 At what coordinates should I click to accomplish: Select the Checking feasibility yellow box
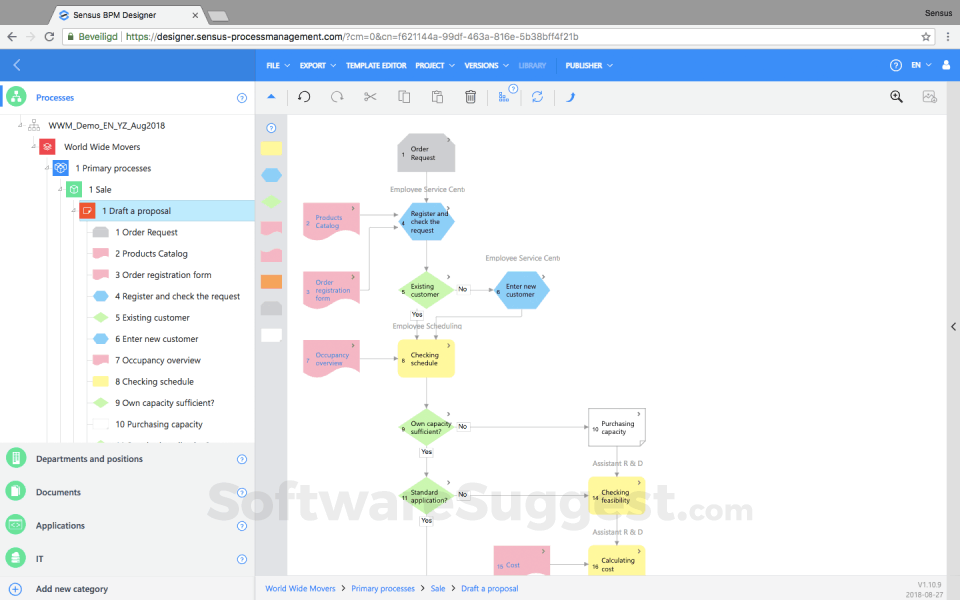617,497
